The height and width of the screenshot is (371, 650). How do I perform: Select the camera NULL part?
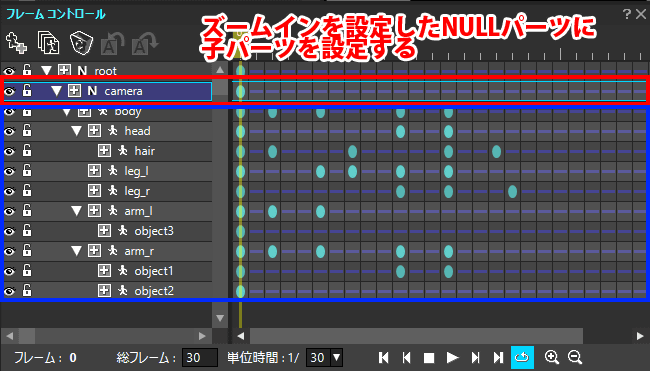(108, 91)
